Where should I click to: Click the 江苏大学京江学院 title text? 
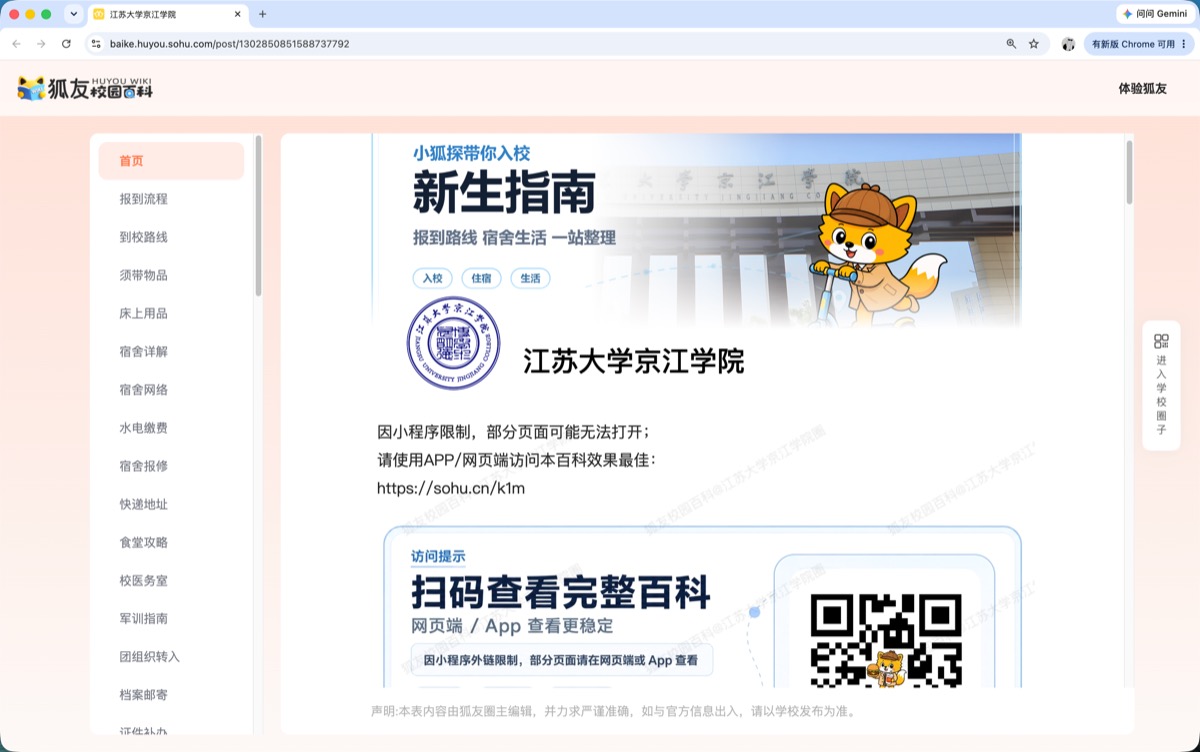634,361
